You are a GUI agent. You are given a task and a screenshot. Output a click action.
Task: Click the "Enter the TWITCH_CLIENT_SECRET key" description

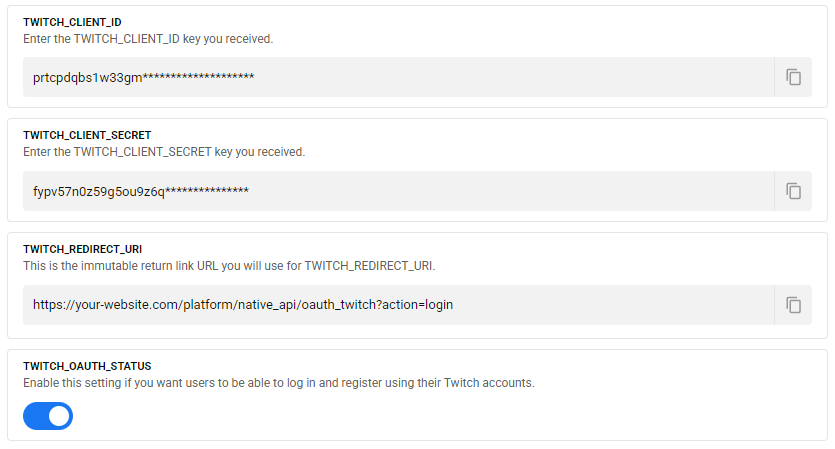coord(163,152)
